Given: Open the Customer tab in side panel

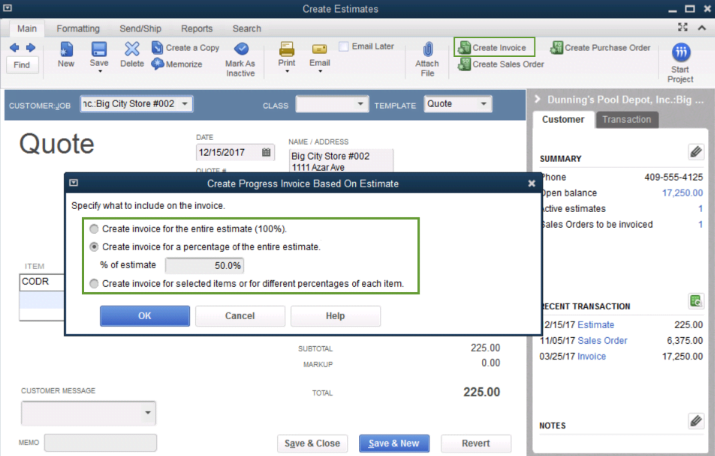Looking at the screenshot, I should click(x=563, y=119).
